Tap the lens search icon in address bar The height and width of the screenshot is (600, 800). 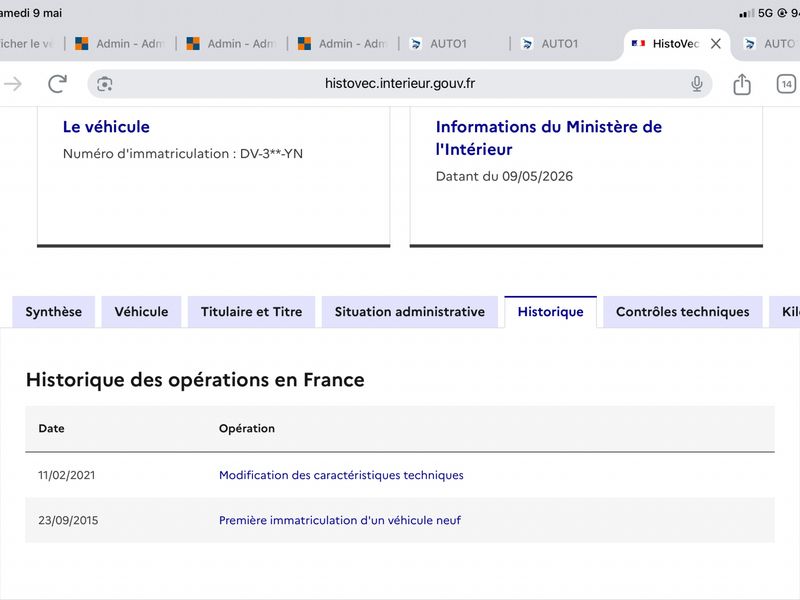(105, 84)
